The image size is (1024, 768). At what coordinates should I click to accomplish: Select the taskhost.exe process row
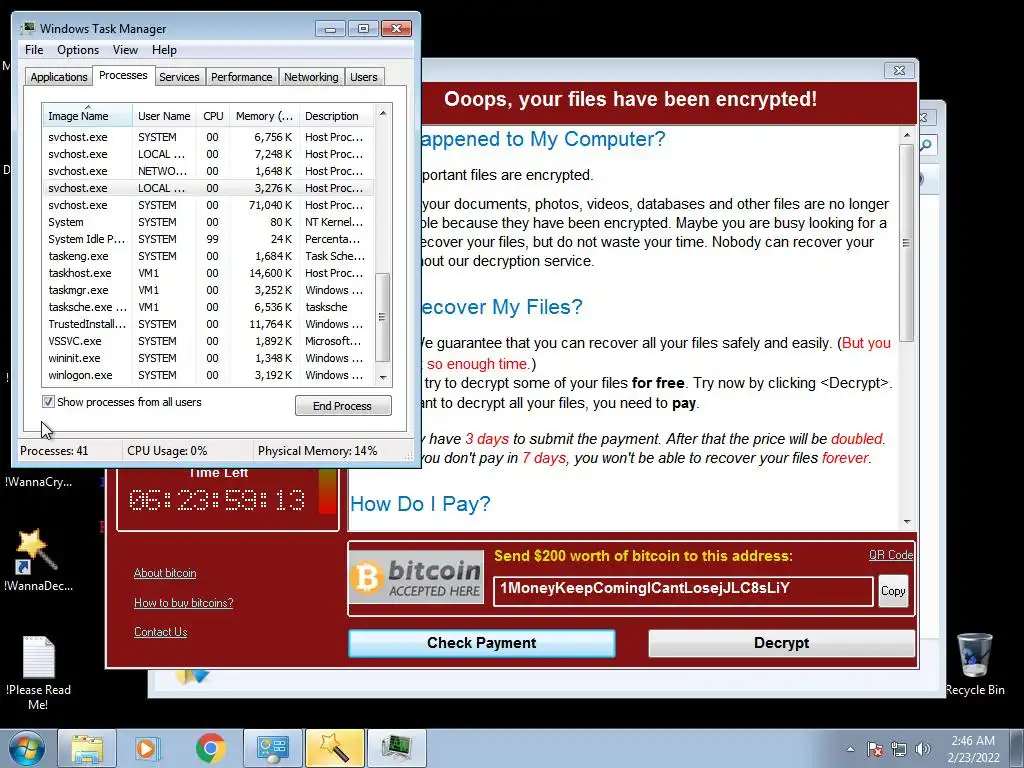coord(208,273)
